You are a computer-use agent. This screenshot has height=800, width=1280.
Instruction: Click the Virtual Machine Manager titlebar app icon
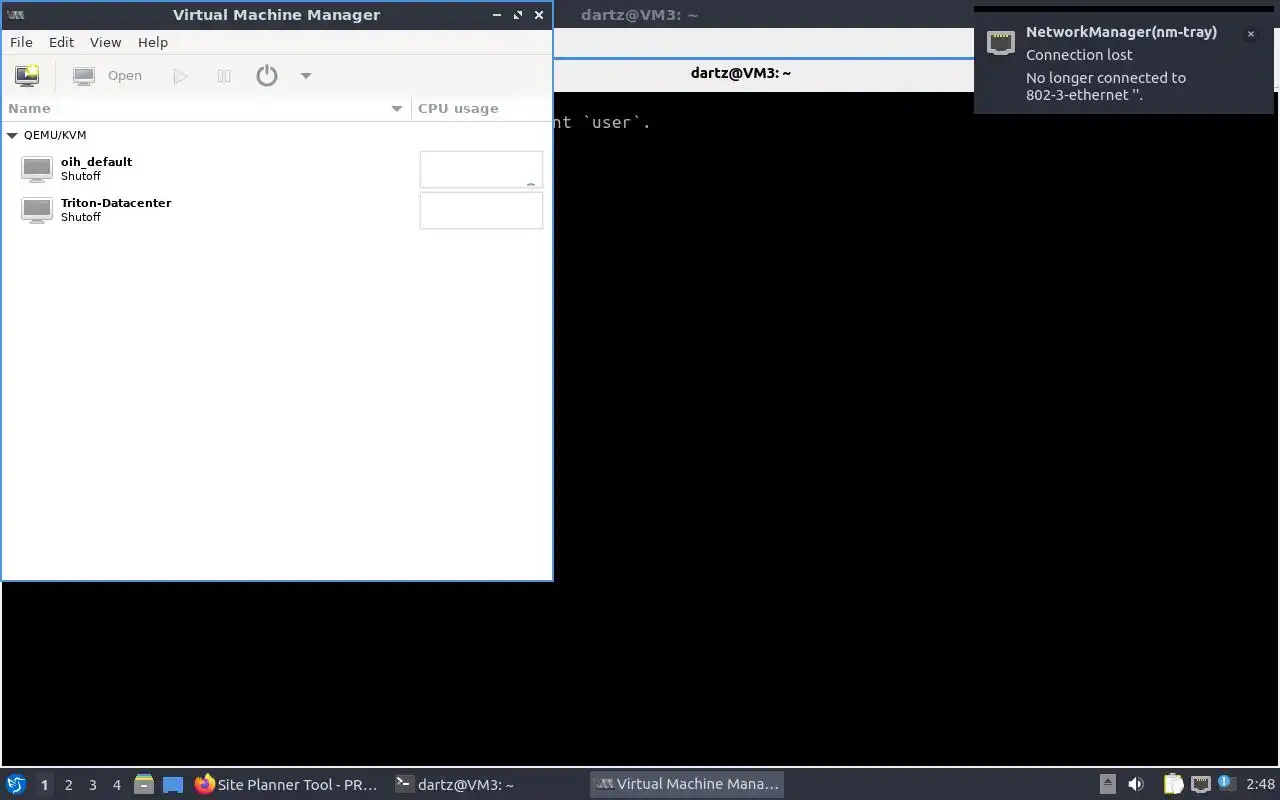pyautogui.click(x=15, y=15)
